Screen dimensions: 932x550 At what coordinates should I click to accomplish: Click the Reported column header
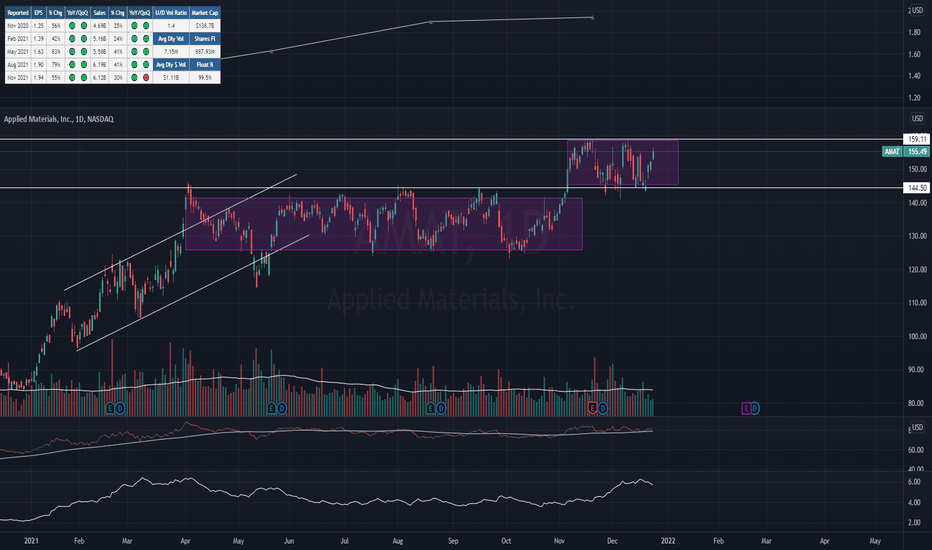18,12
